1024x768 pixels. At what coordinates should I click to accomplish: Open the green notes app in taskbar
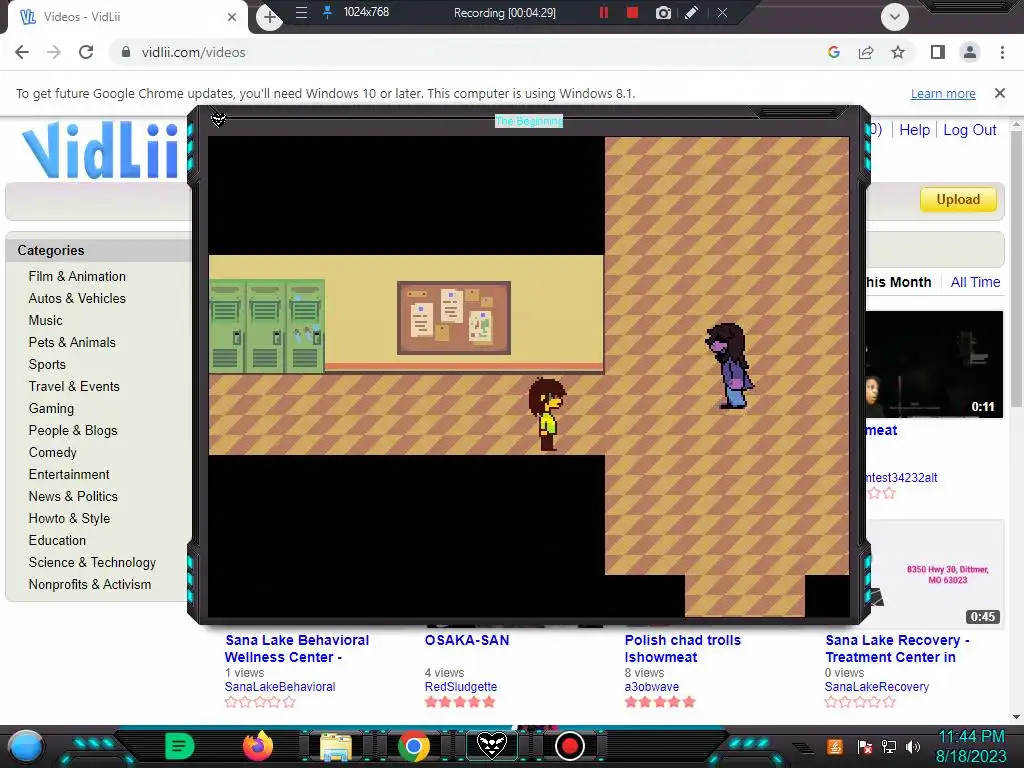click(x=180, y=746)
